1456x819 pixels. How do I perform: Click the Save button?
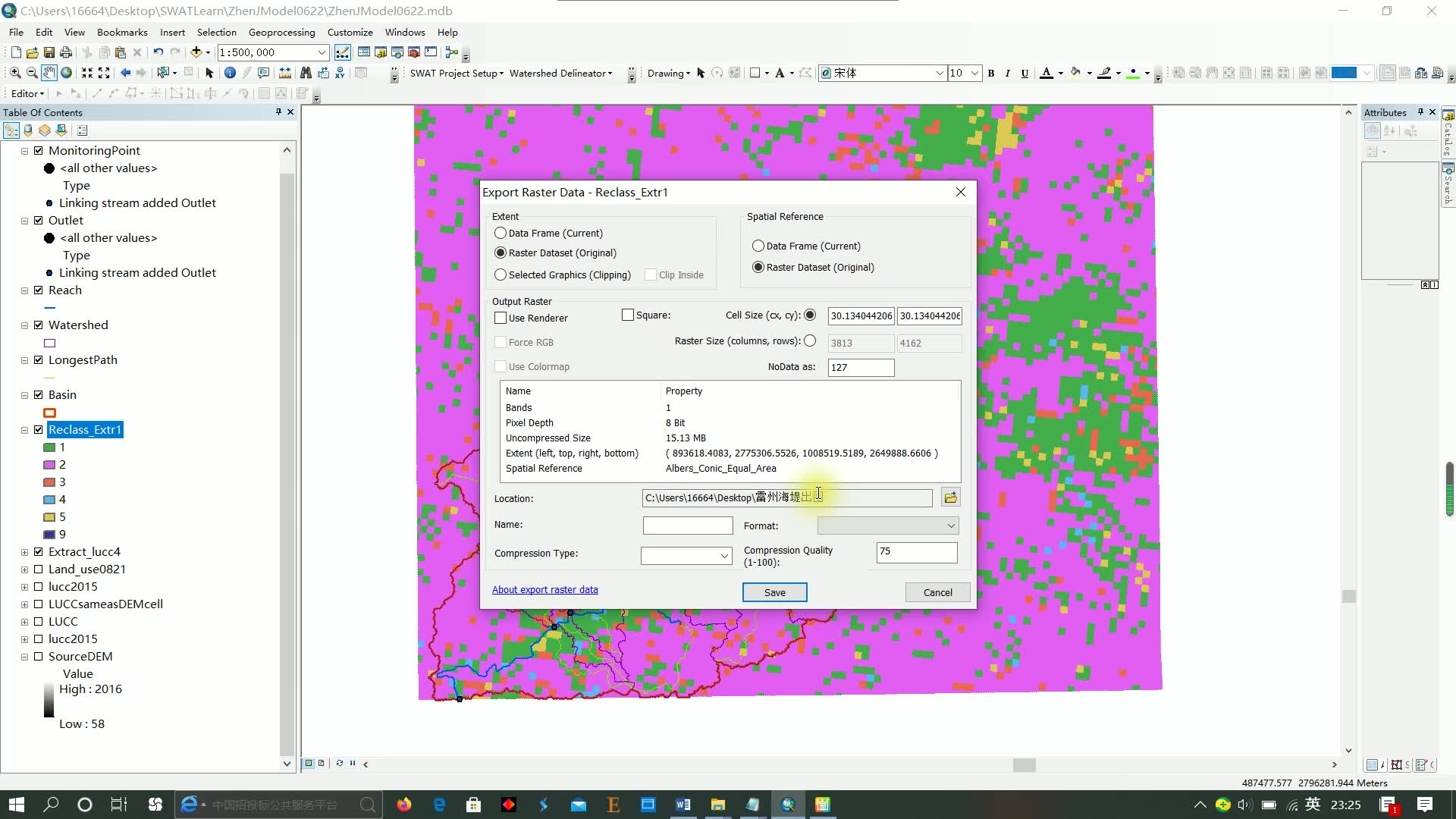[774, 592]
